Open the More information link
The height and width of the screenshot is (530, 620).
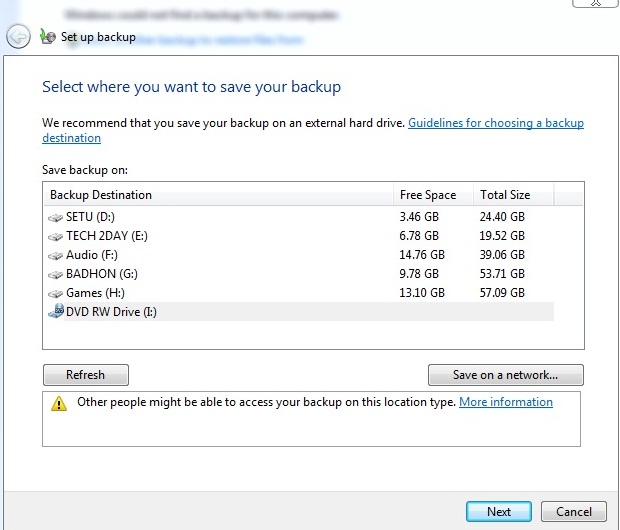[x=505, y=402]
